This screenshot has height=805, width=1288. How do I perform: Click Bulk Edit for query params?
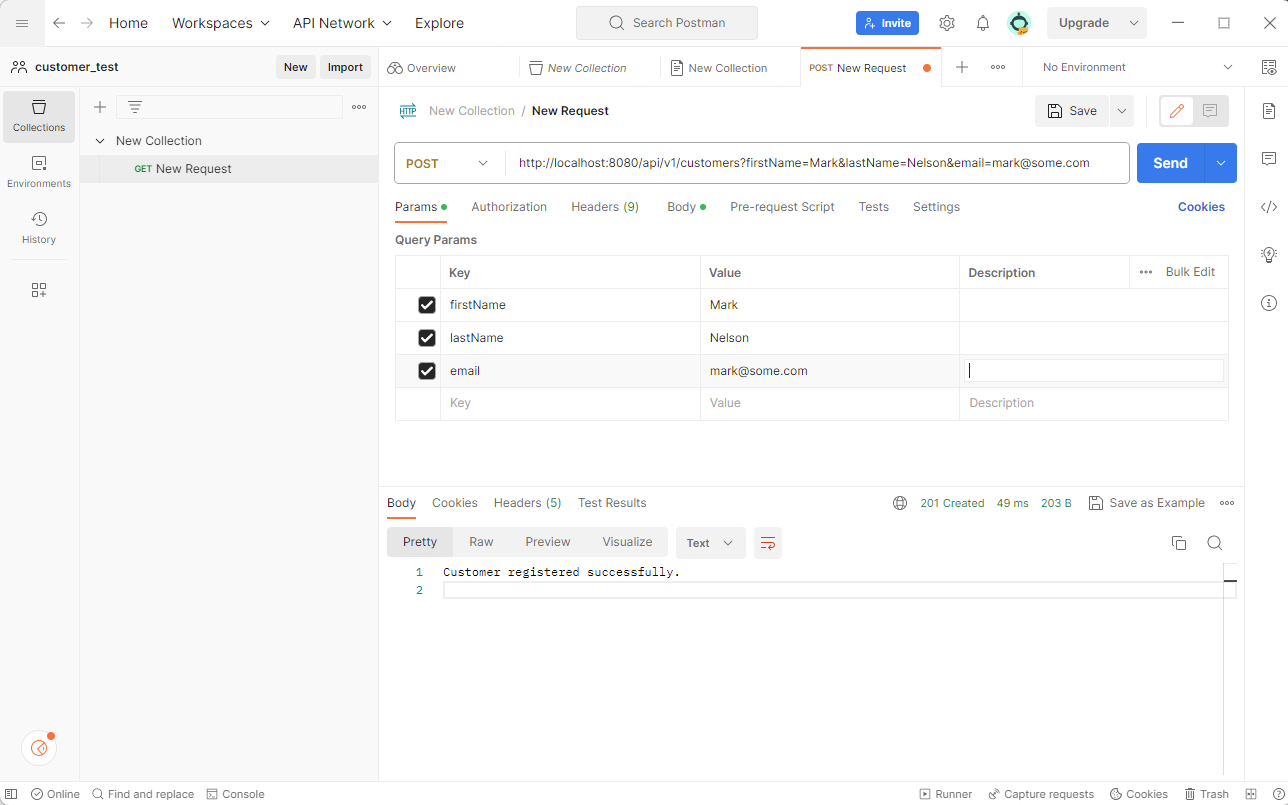1190,272
